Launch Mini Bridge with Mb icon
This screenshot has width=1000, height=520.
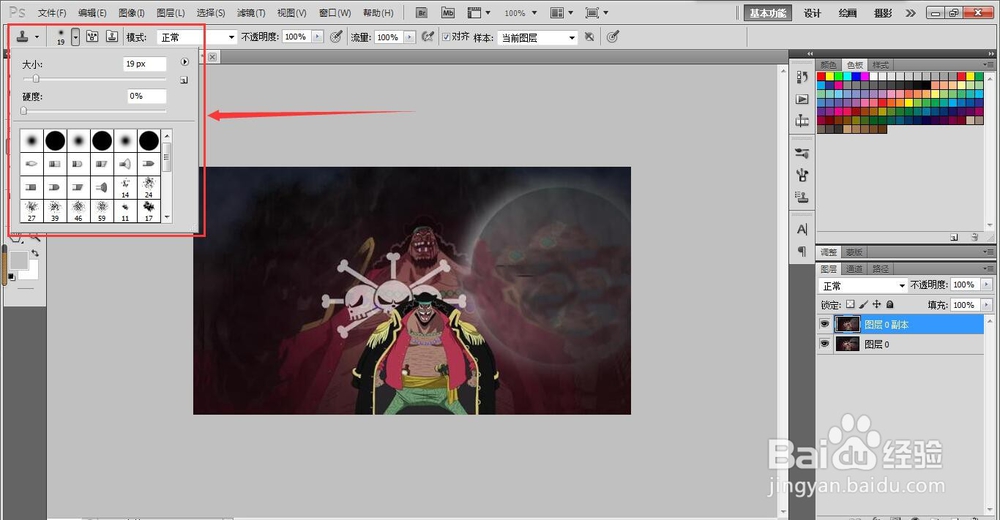[448, 13]
